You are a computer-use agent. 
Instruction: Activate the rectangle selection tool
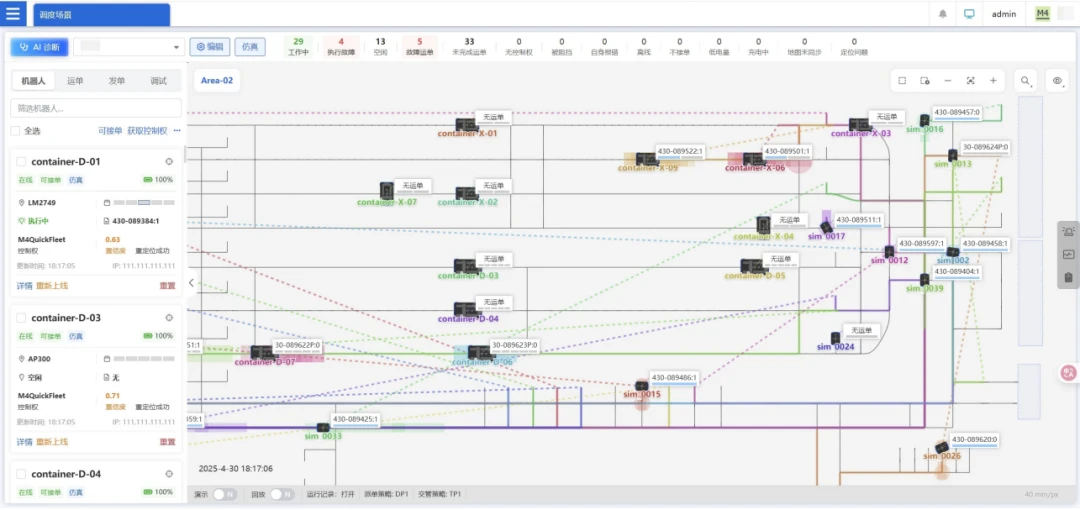[x=902, y=81]
